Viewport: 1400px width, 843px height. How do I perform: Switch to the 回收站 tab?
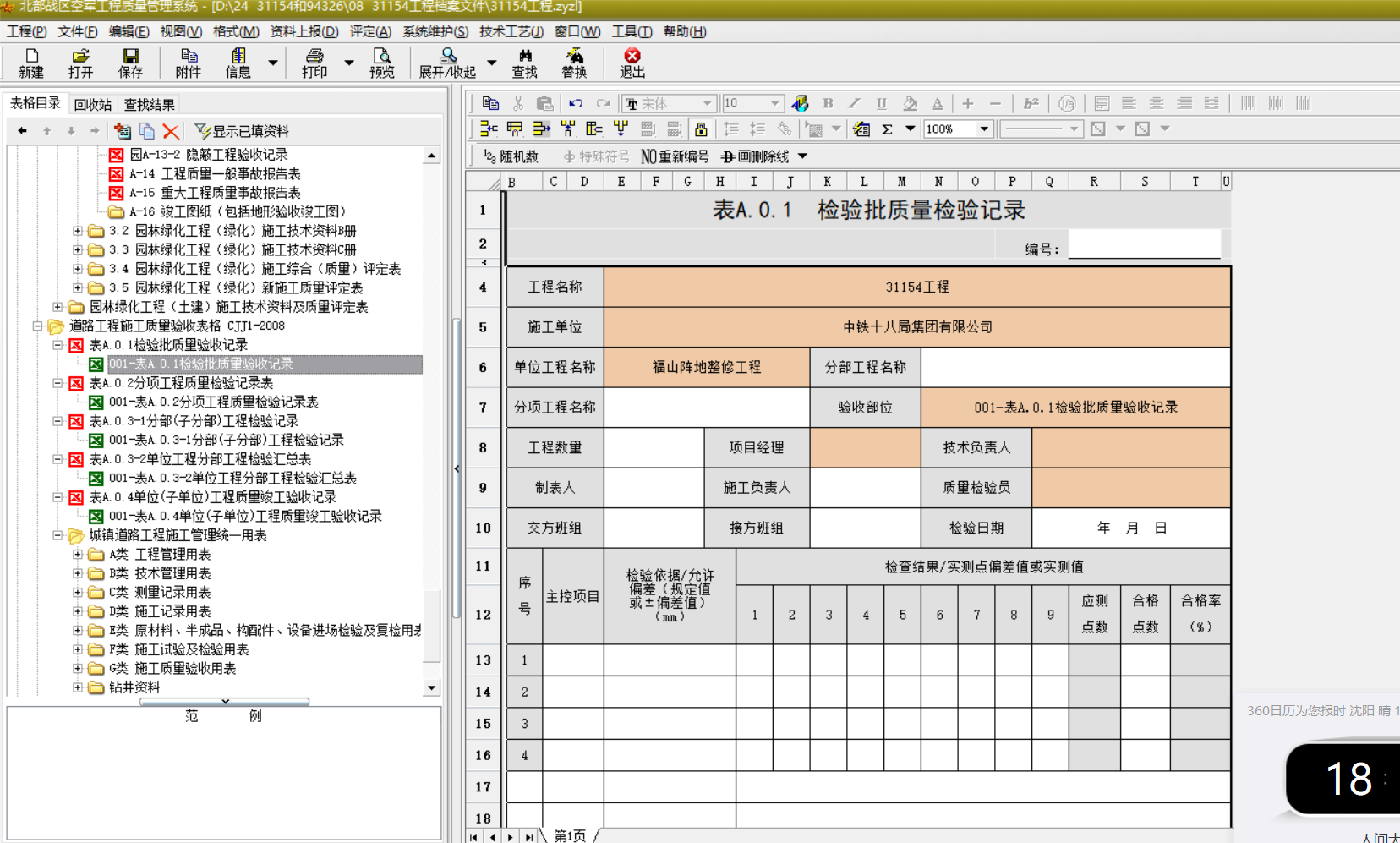(x=93, y=105)
